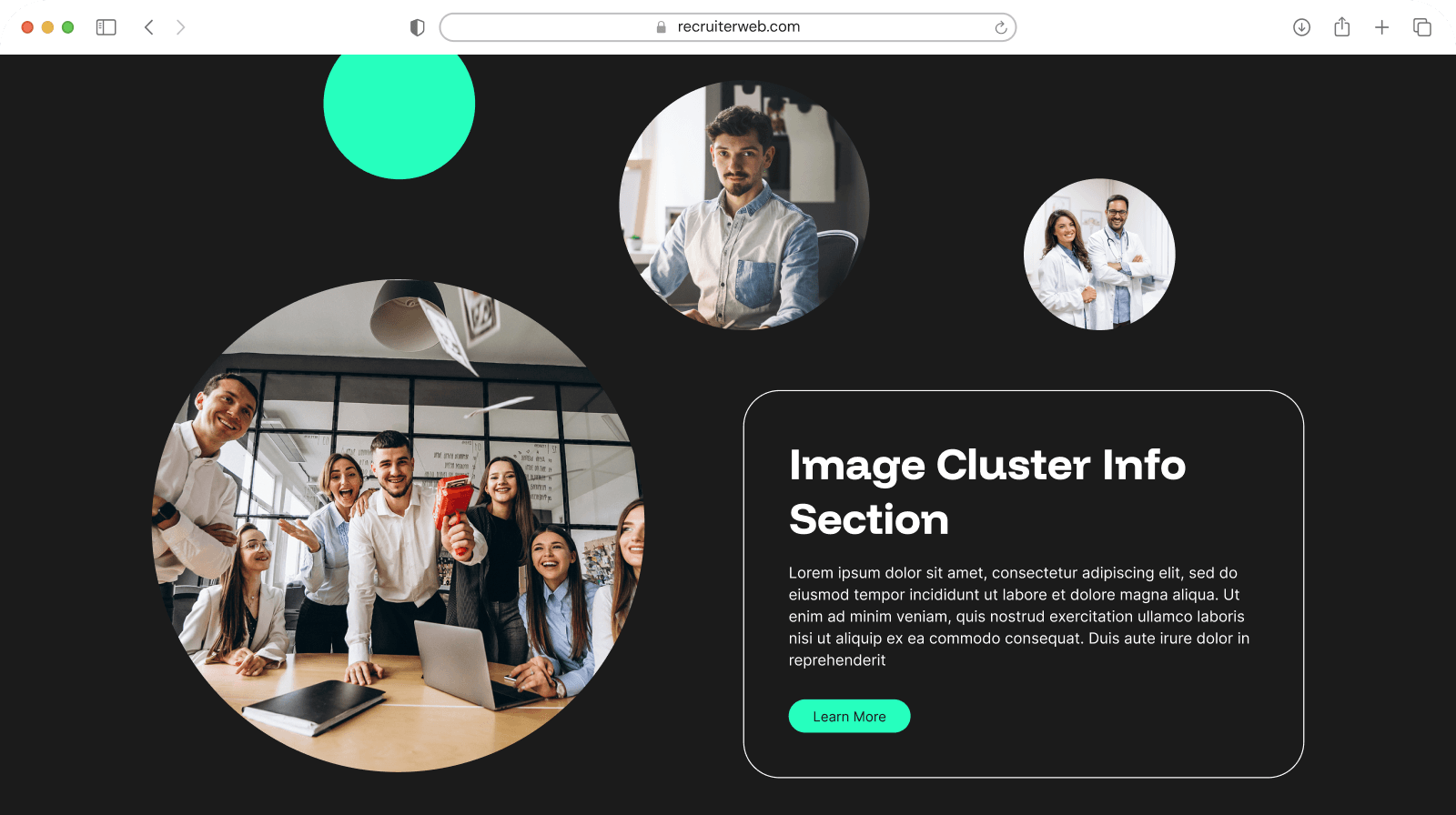Close the window with the red button

pos(27,27)
